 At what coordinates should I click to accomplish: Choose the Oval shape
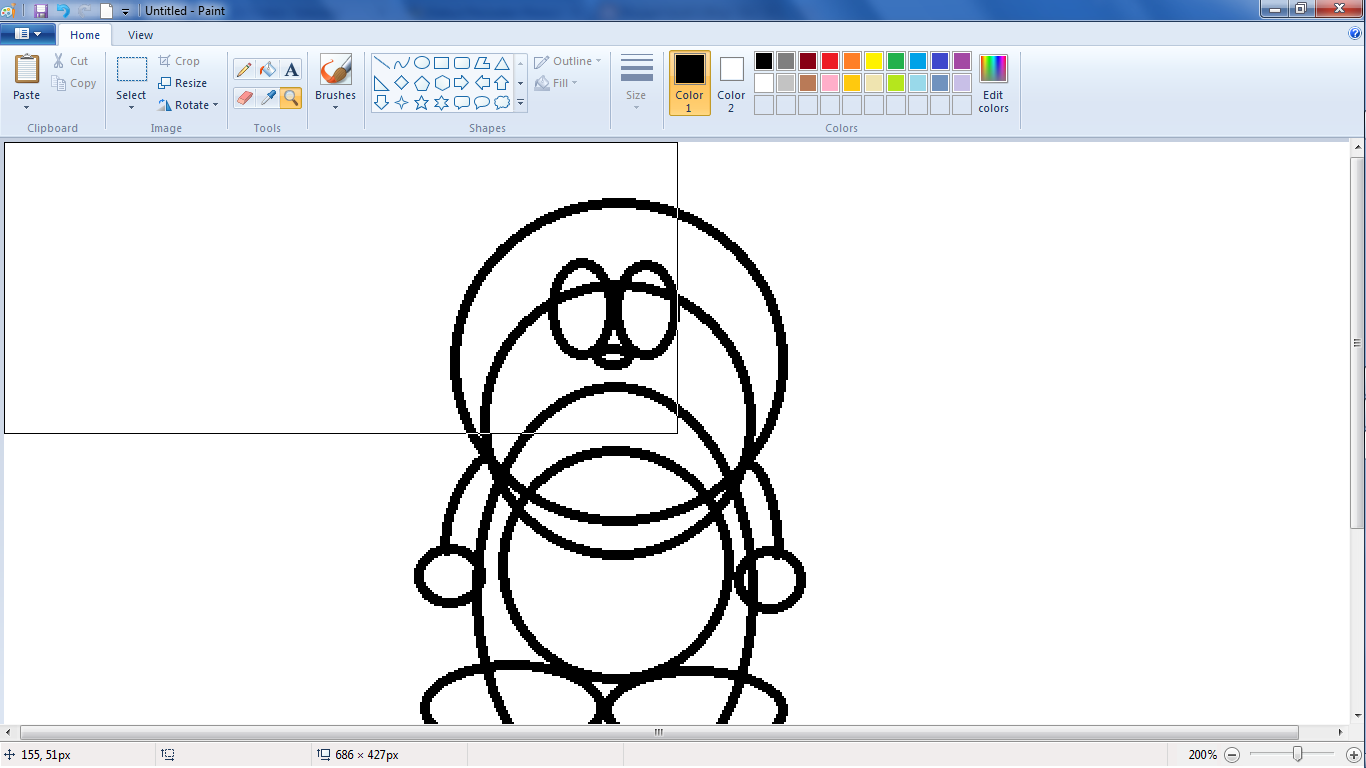421,63
